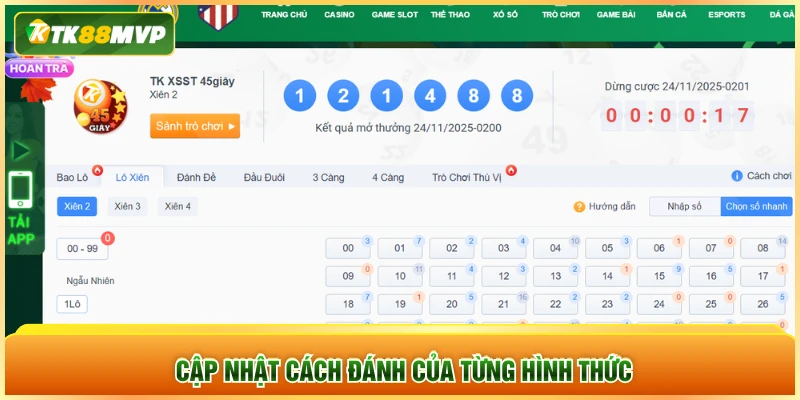Switch to Chọn số nhanh mode
Image resolution: width=800 pixels, height=400 pixels.
pos(757,207)
